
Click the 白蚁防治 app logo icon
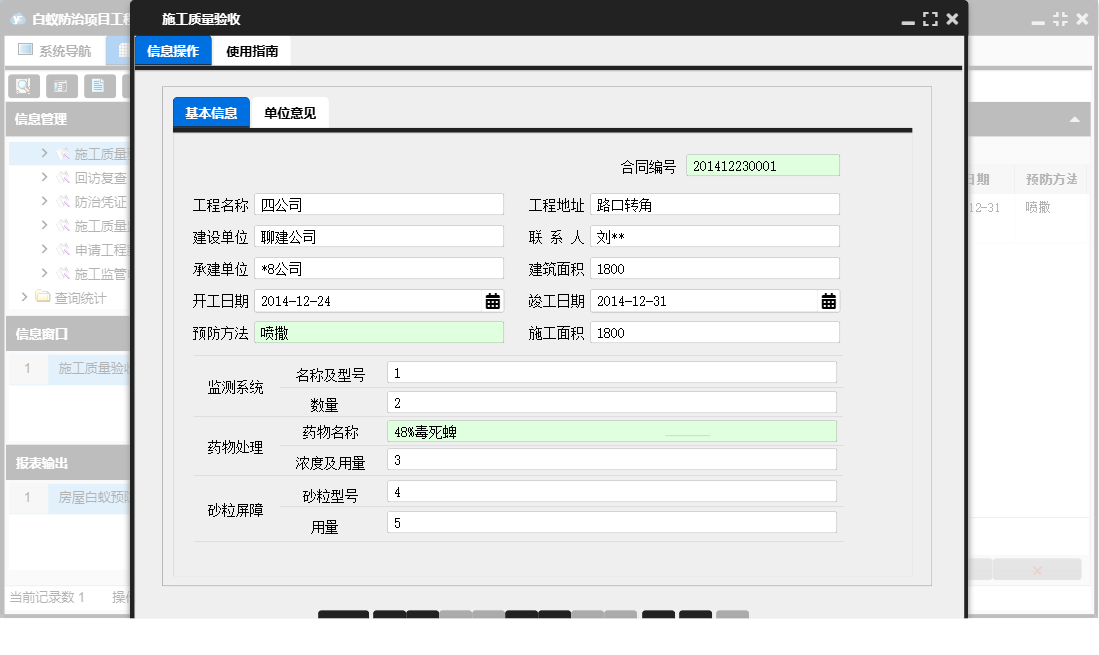[x=18, y=20]
